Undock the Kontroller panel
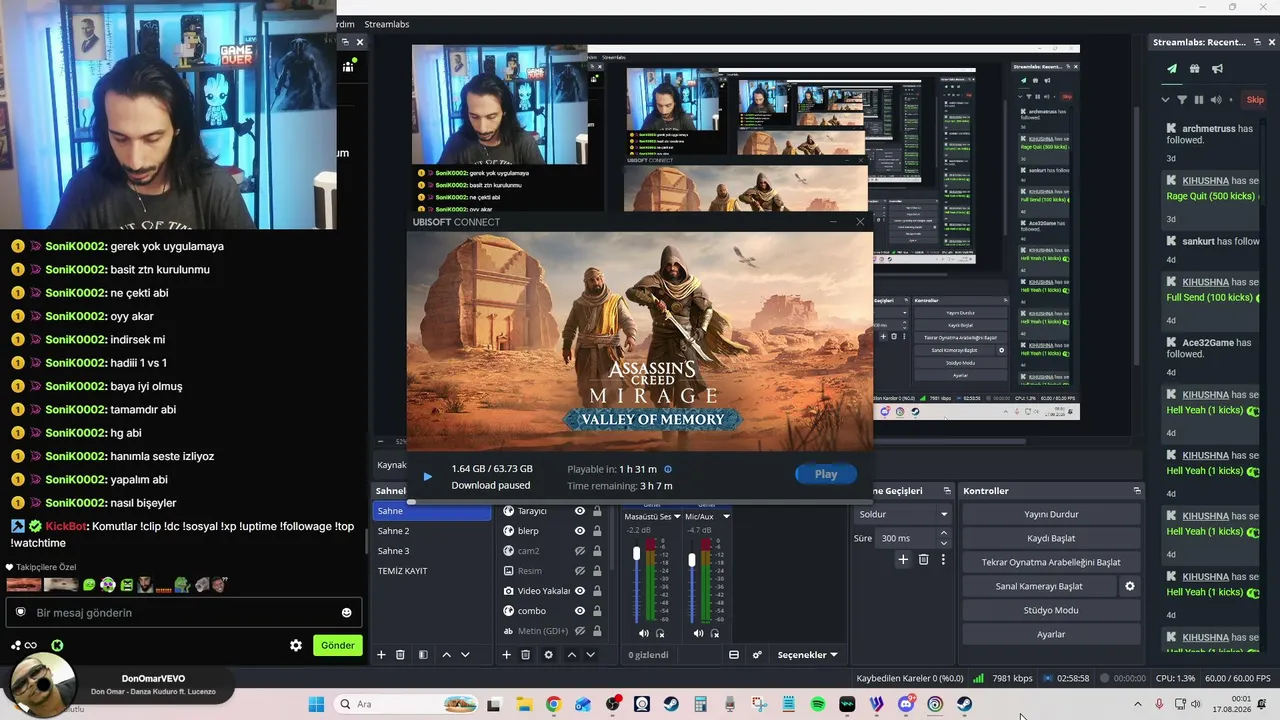1280x720 pixels. pyautogui.click(x=1137, y=491)
